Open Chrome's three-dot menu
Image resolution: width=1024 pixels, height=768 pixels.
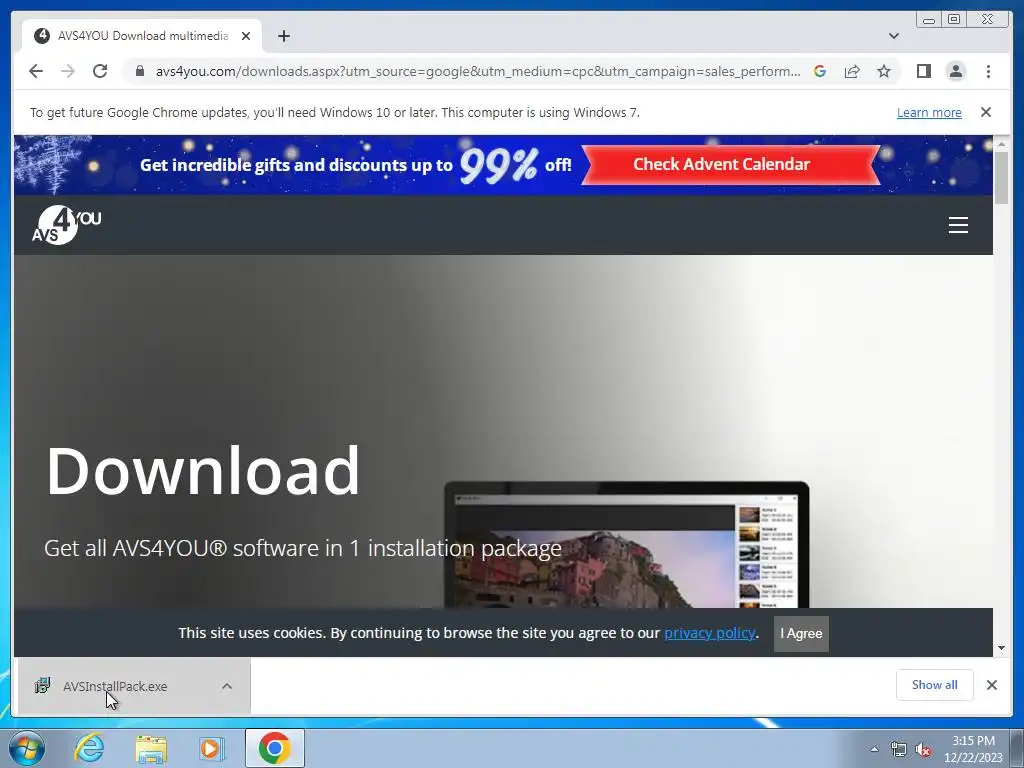click(x=988, y=71)
